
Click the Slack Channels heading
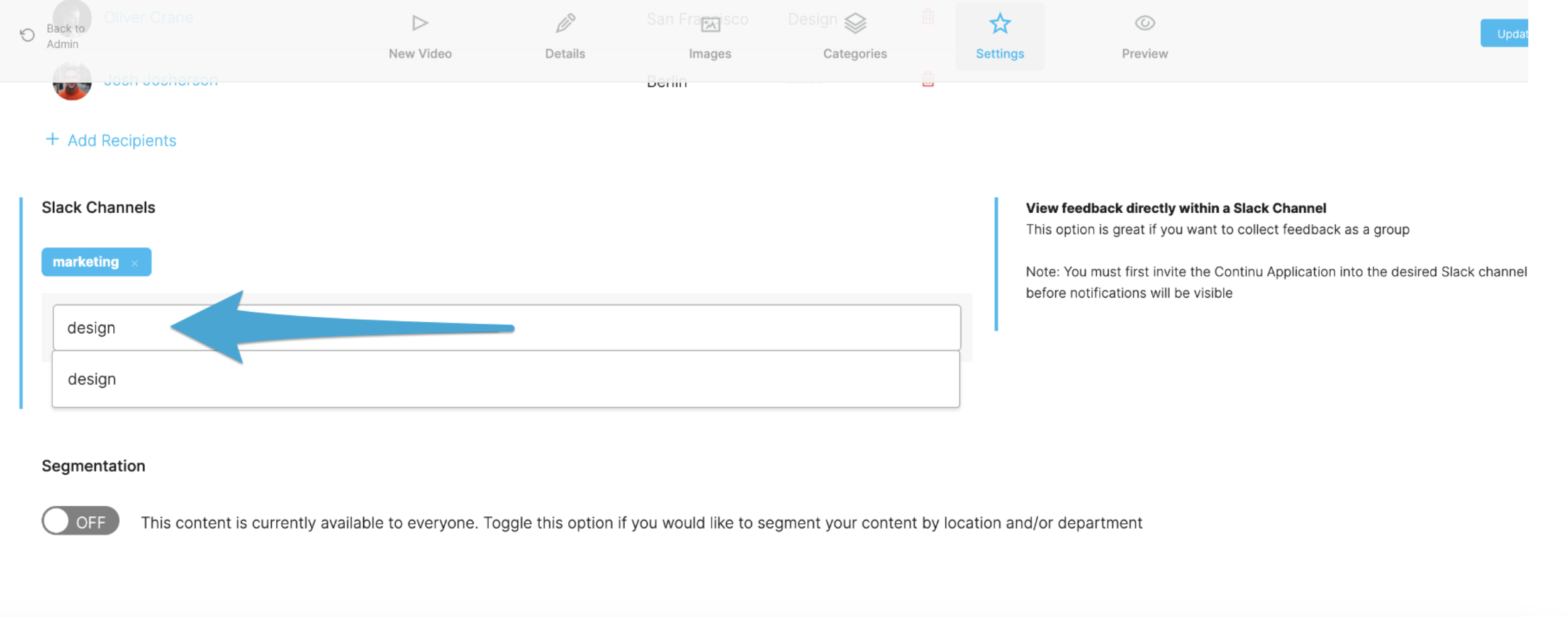click(98, 207)
